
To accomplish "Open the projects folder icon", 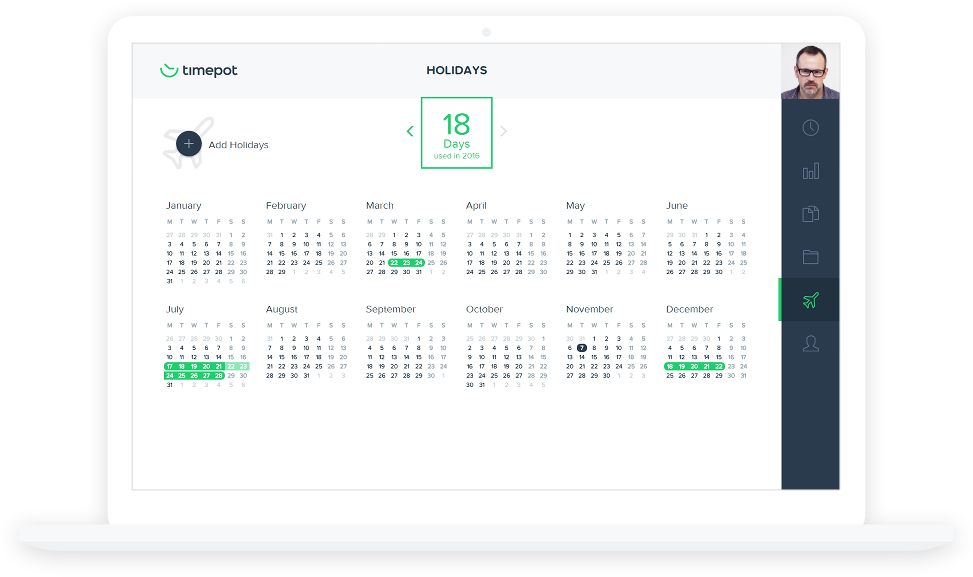I will coord(810,257).
